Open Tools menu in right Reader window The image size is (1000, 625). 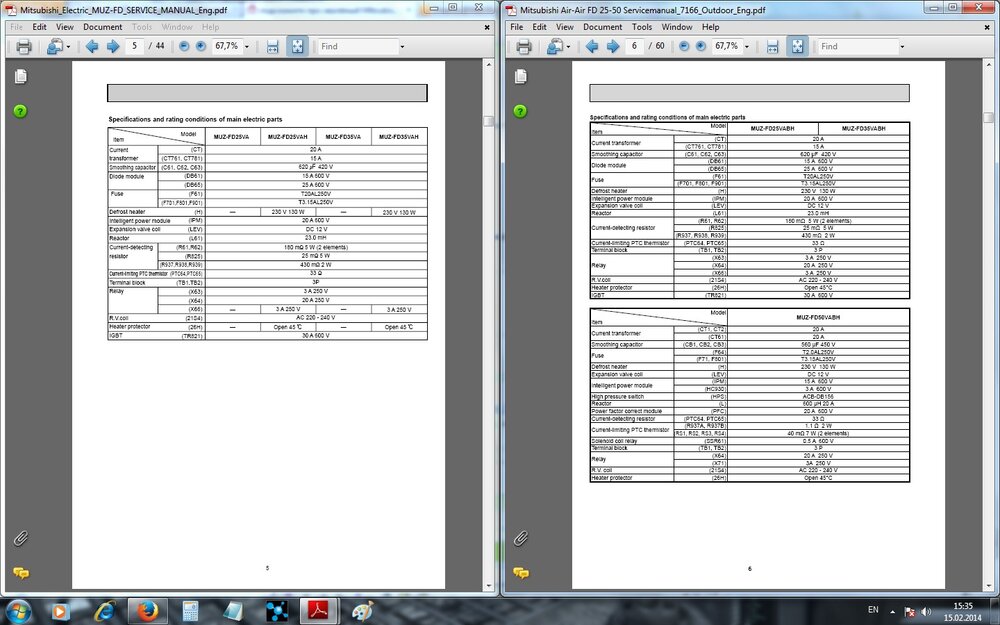point(642,27)
